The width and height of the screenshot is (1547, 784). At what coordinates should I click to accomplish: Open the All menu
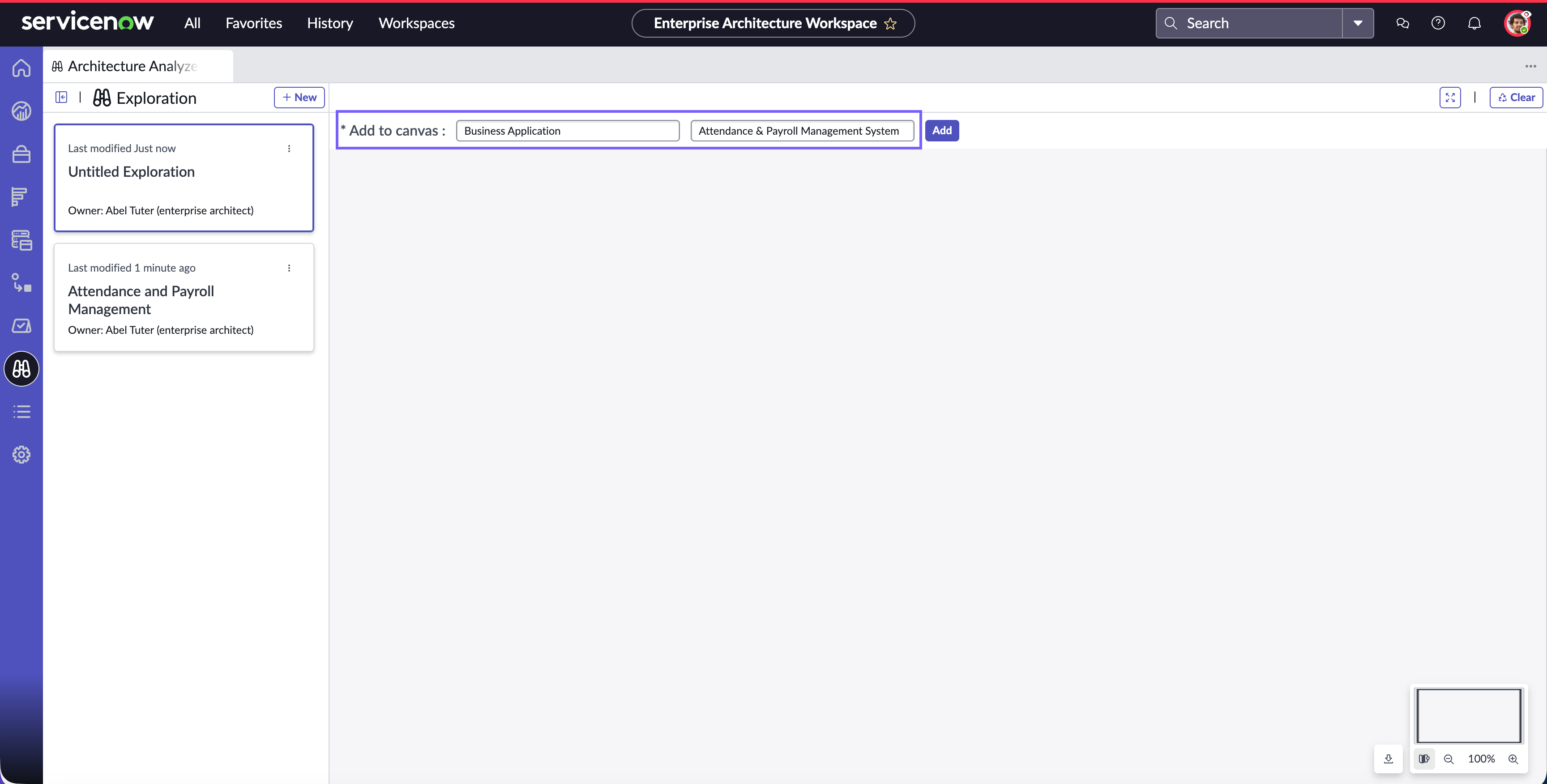pyautogui.click(x=192, y=23)
